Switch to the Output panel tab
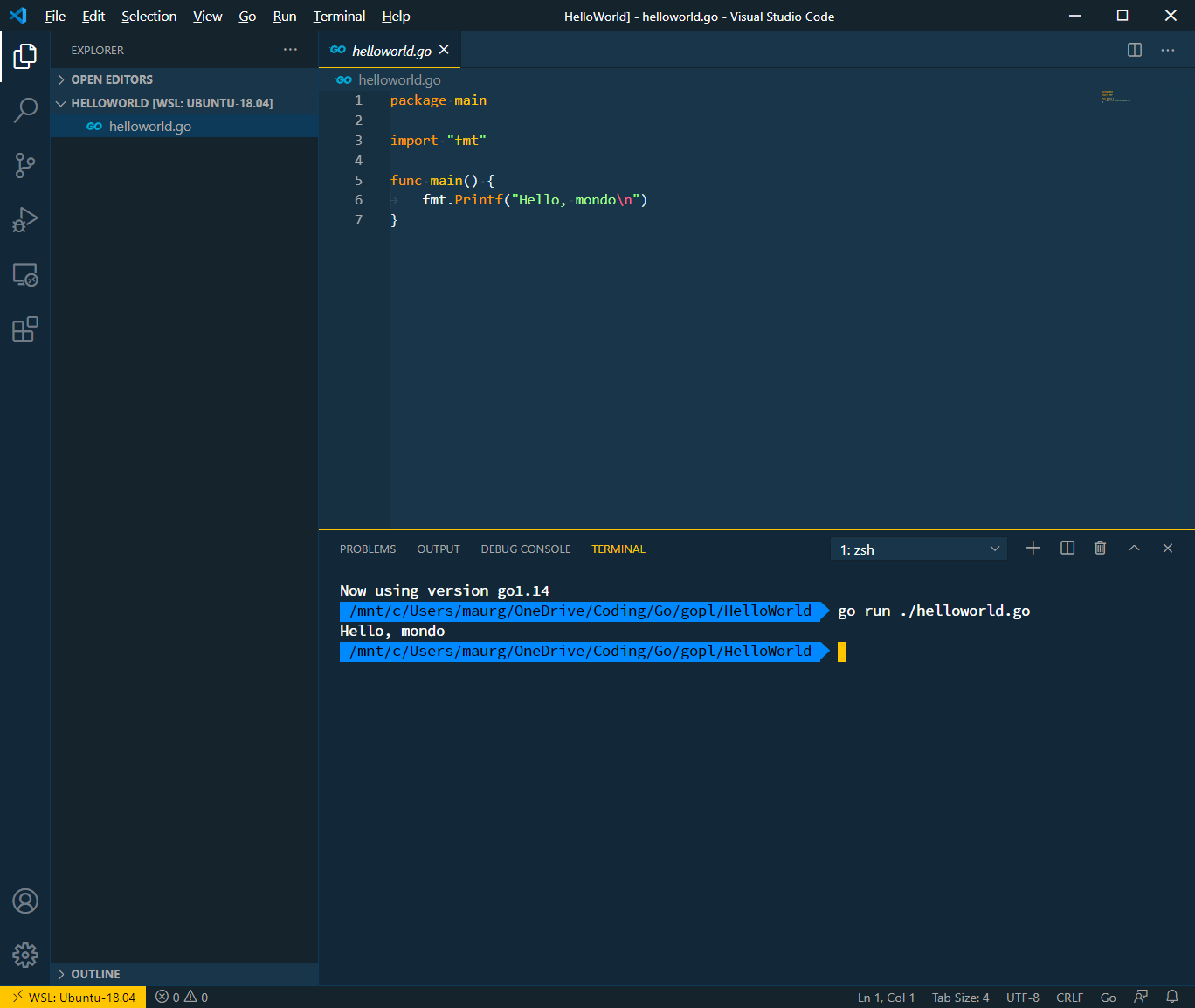This screenshot has height=1008, width=1195. click(x=439, y=549)
